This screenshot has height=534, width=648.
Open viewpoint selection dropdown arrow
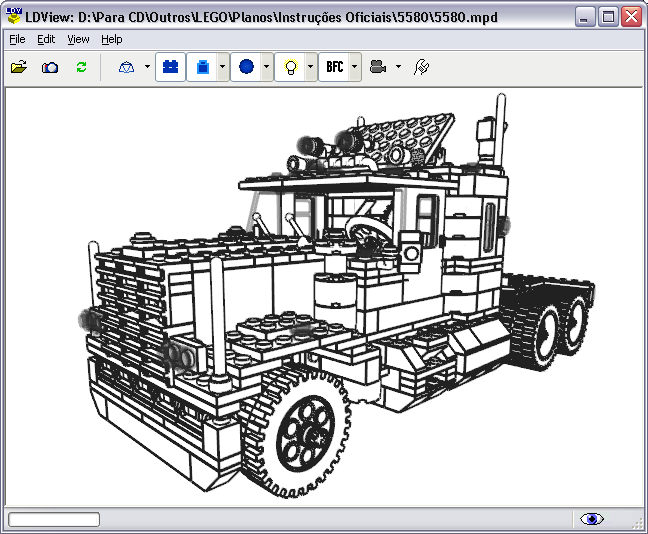point(398,67)
